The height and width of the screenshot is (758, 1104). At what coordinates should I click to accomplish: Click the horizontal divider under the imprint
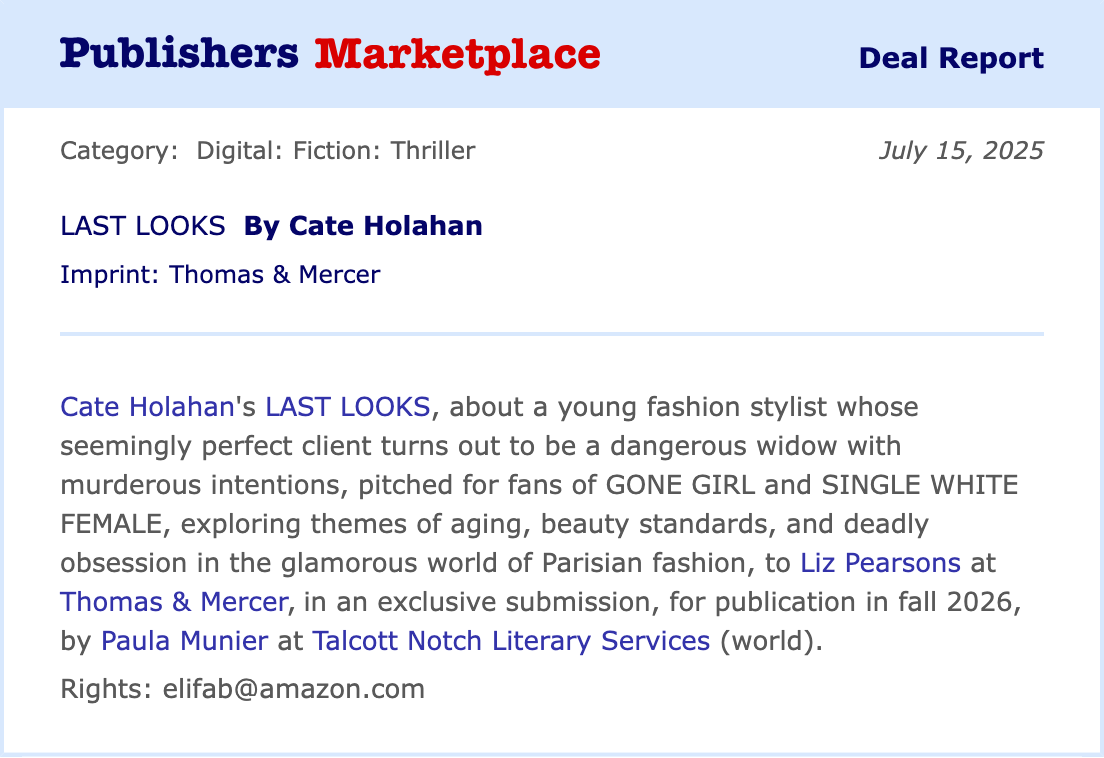pos(552,333)
